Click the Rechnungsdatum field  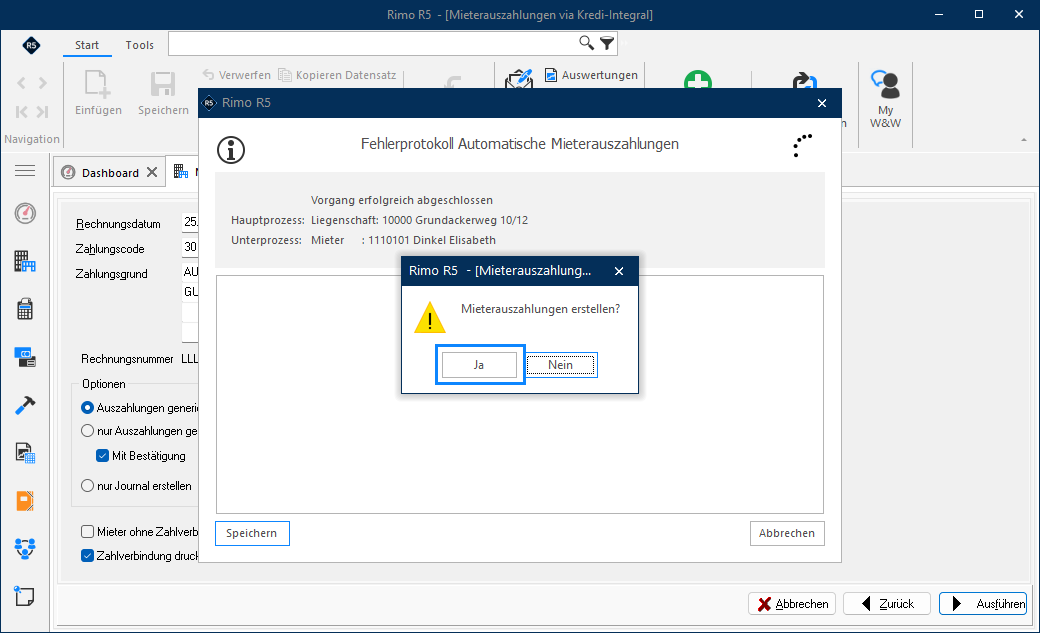(190, 222)
